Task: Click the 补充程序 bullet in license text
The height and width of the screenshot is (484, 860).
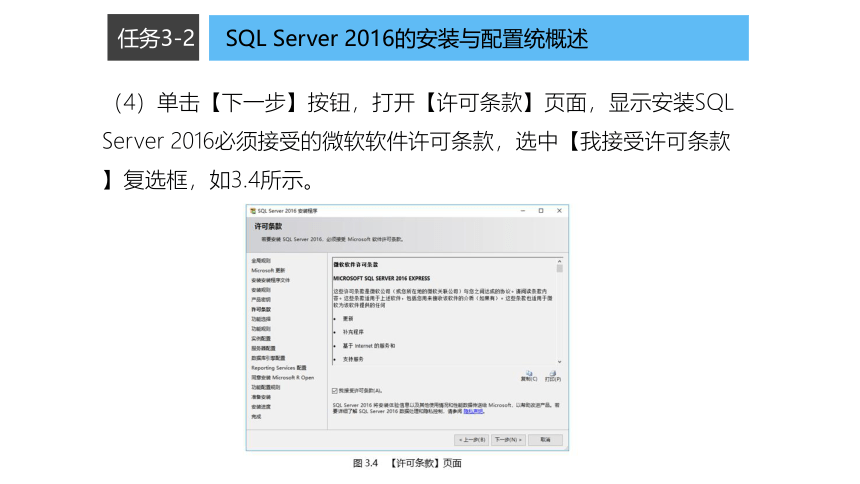Action: pyautogui.click(x=353, y=332)
